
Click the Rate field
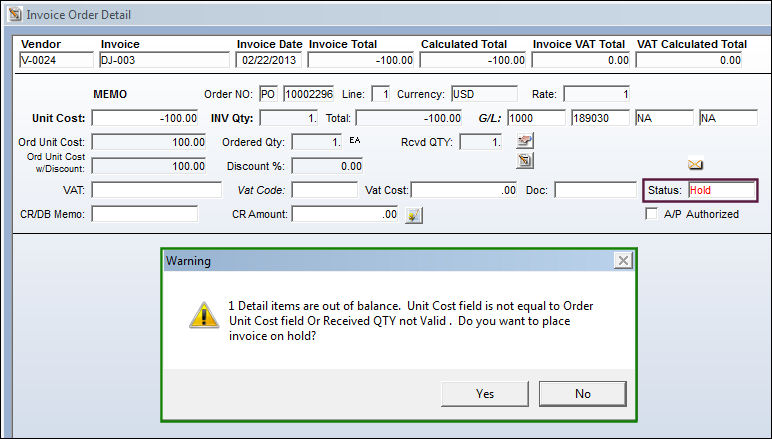pyautogui.click(x=597, y=94)
